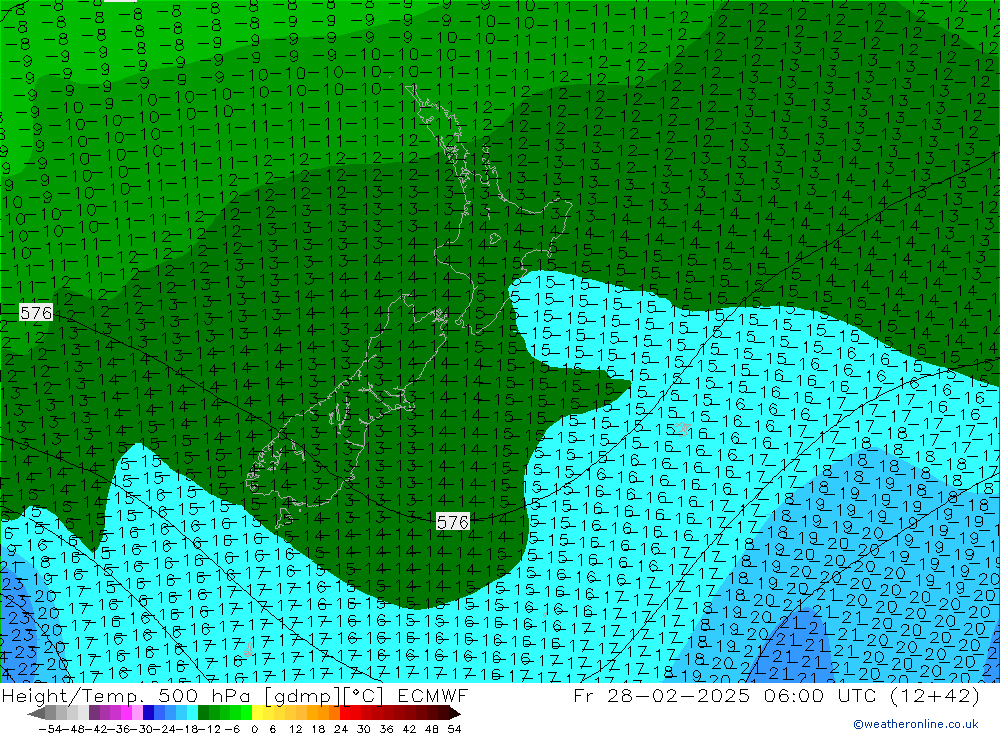Click the dark blue legend swatch at -30

click(148, 713)
